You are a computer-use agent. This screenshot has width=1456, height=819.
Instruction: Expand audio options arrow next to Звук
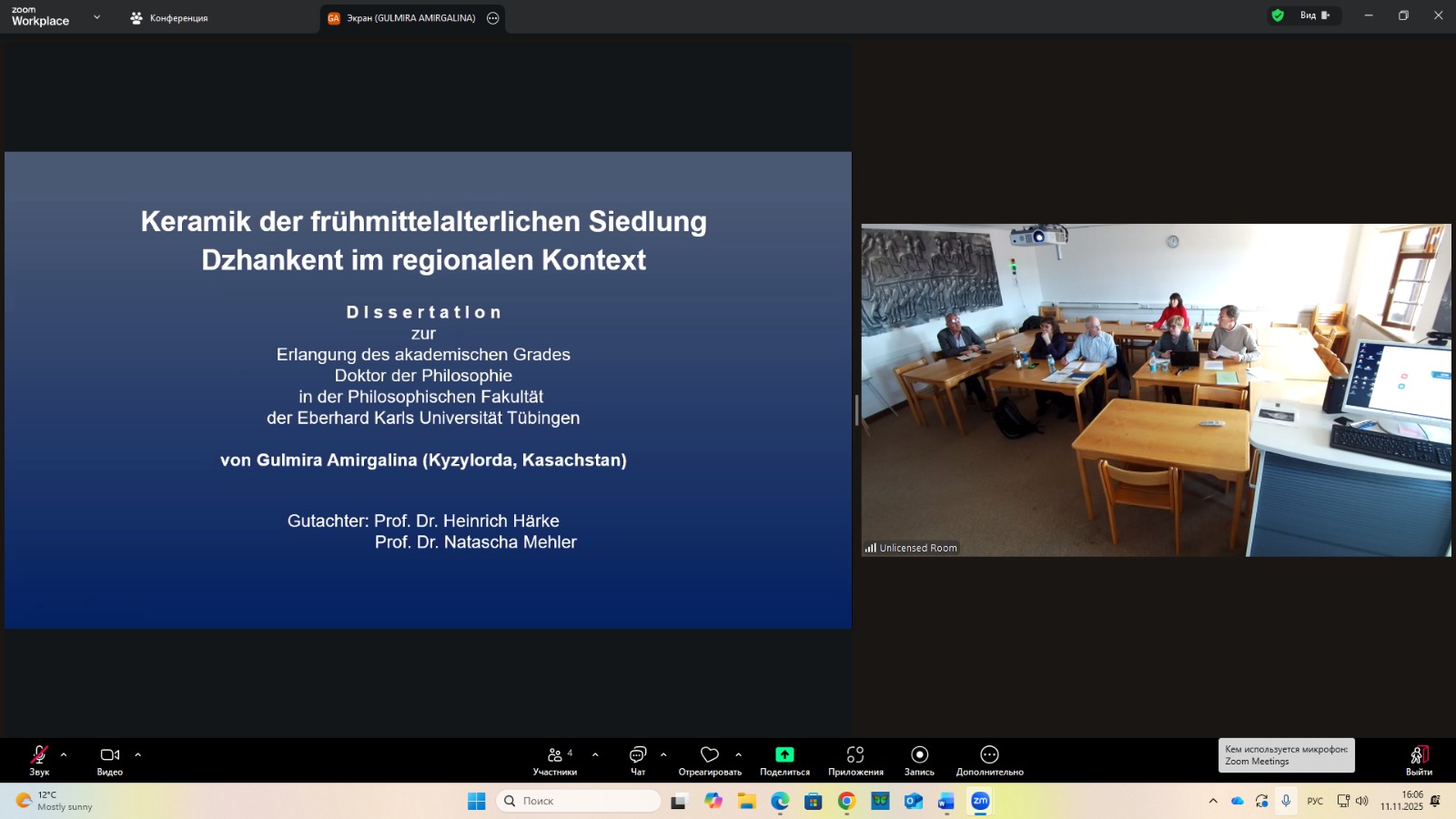point(64,754)
